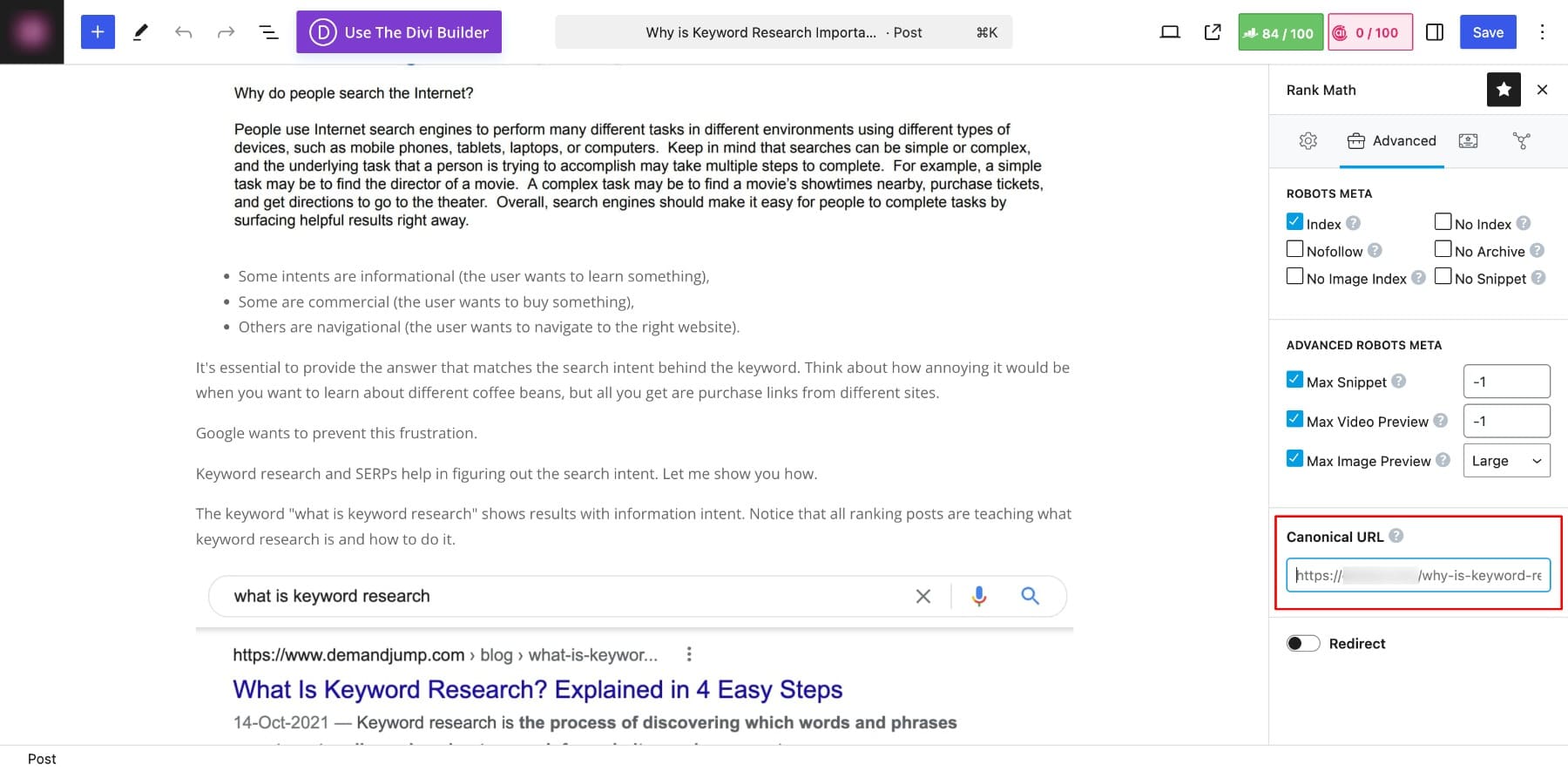Click the Save button
This screenshot has height=771, width=1568.
tap(1487, 32)
